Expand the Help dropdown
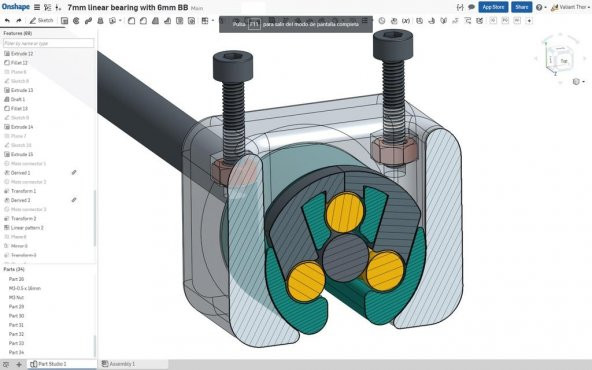 tap(541, 7)
